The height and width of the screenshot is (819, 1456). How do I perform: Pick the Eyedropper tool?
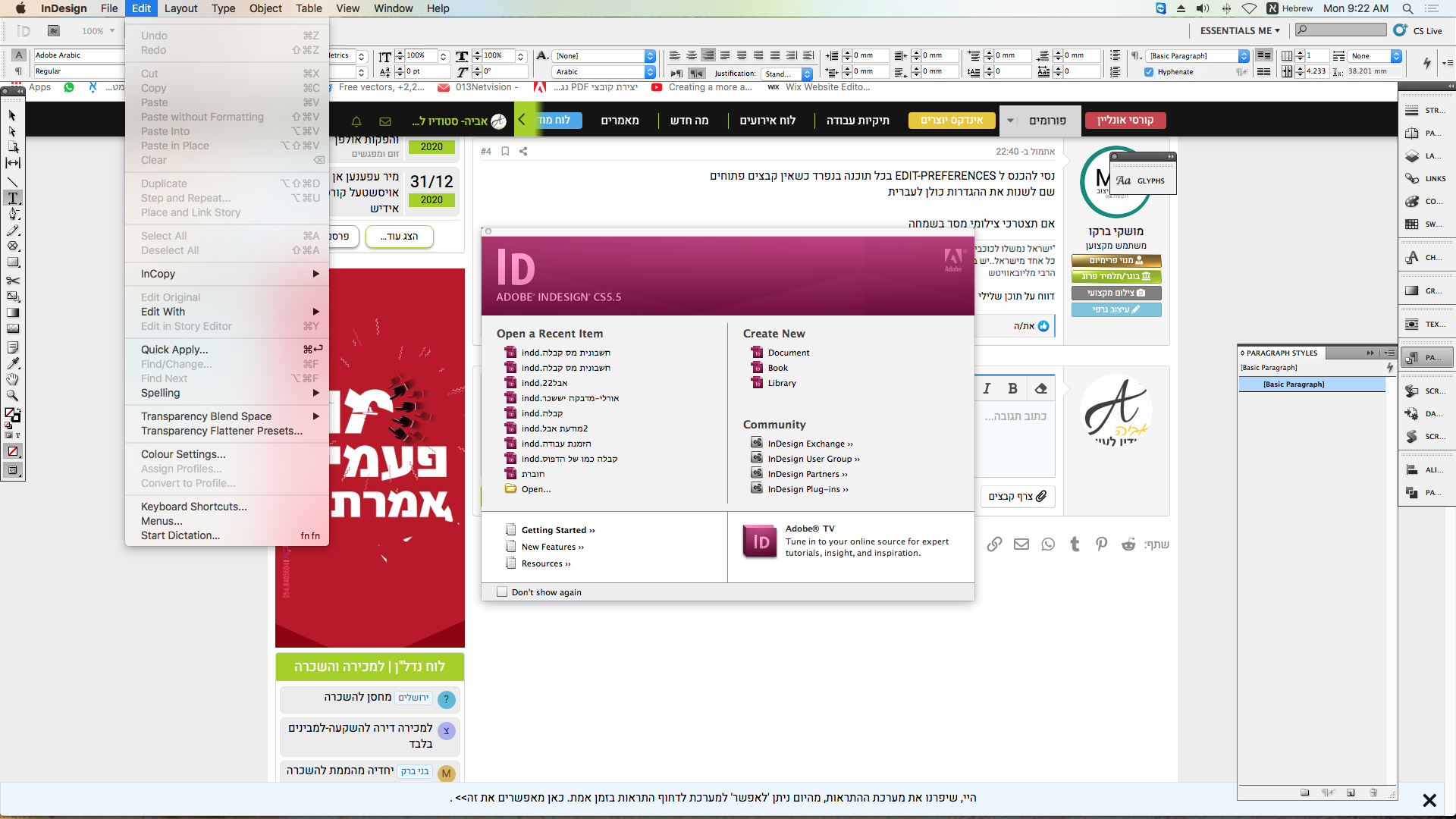coord(13,362)
